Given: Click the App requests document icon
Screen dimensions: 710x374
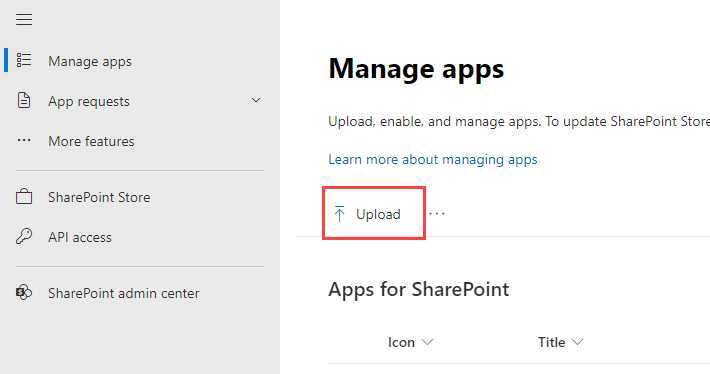Looking at the screenshot, I should click(24, 101).
